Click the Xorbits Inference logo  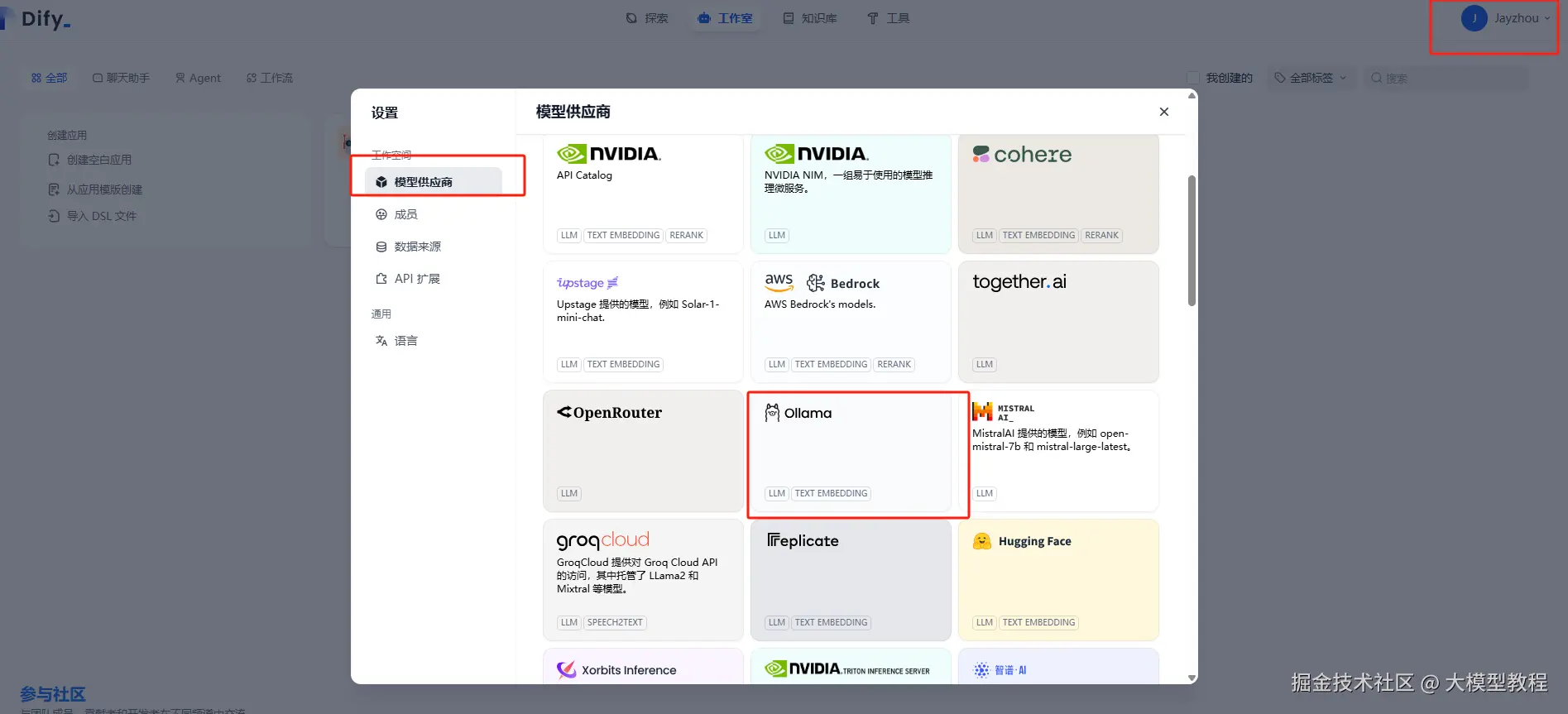tap(616, 670)
